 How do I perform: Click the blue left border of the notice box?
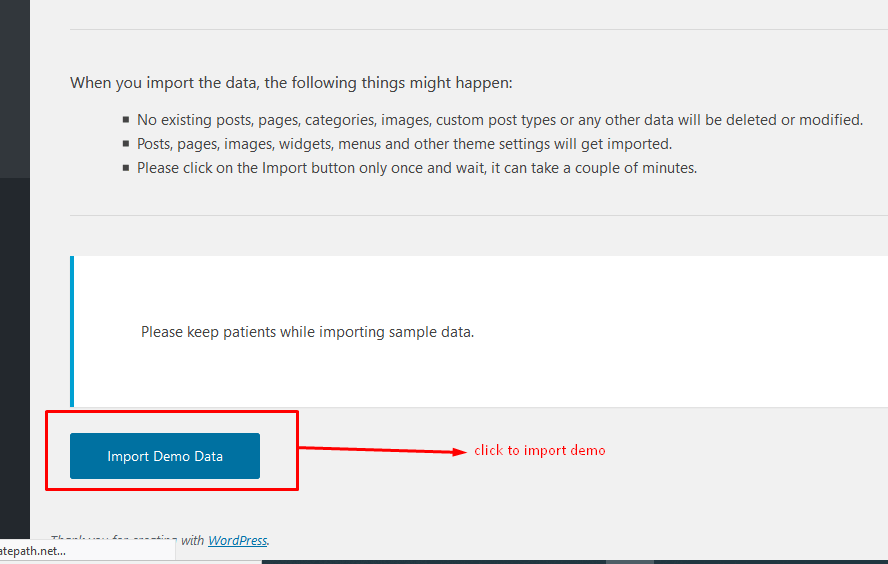[x=72, y=331]
